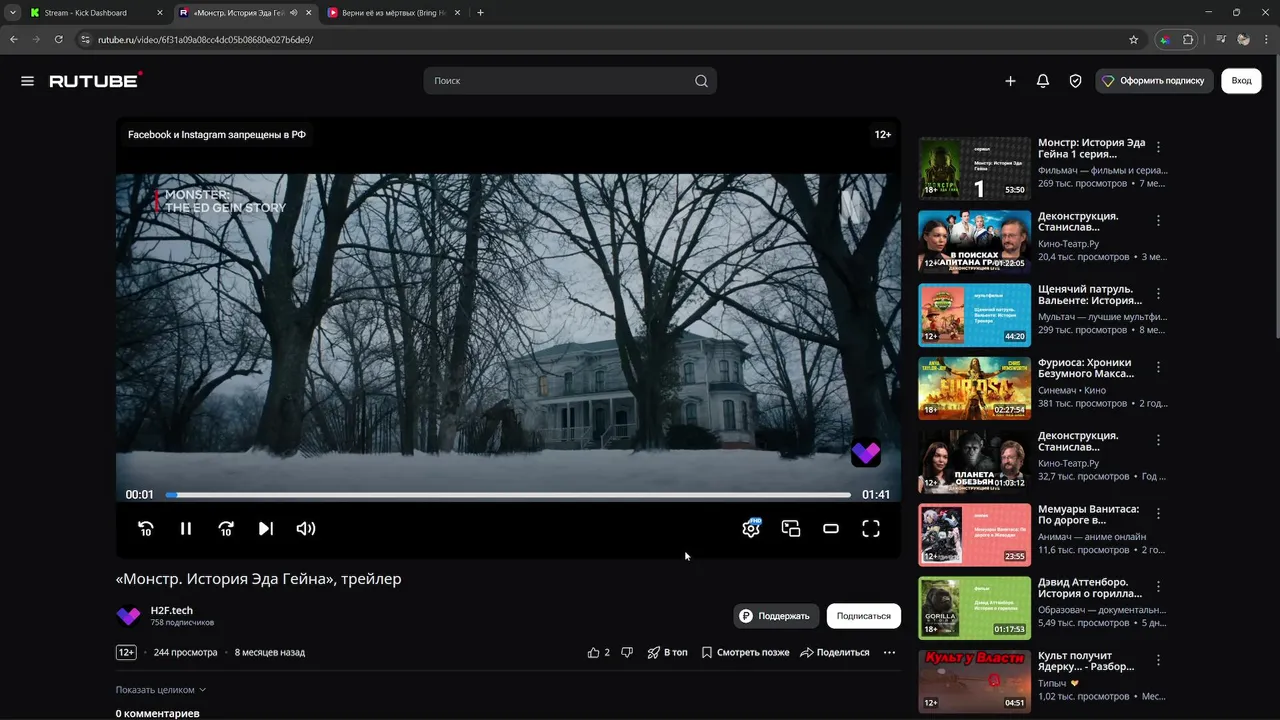1280x720 pixels.
Task: Click the plus upload icon in header
Action: click(x=1010, y=81)
